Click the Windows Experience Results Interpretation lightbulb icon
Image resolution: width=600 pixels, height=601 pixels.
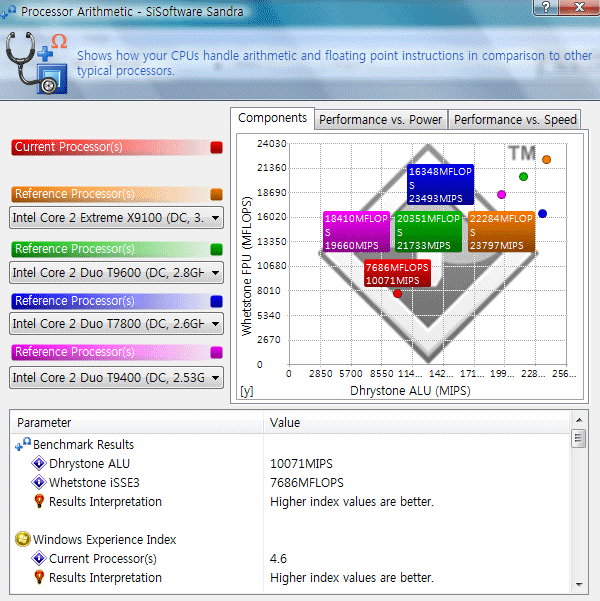(39, 577)
